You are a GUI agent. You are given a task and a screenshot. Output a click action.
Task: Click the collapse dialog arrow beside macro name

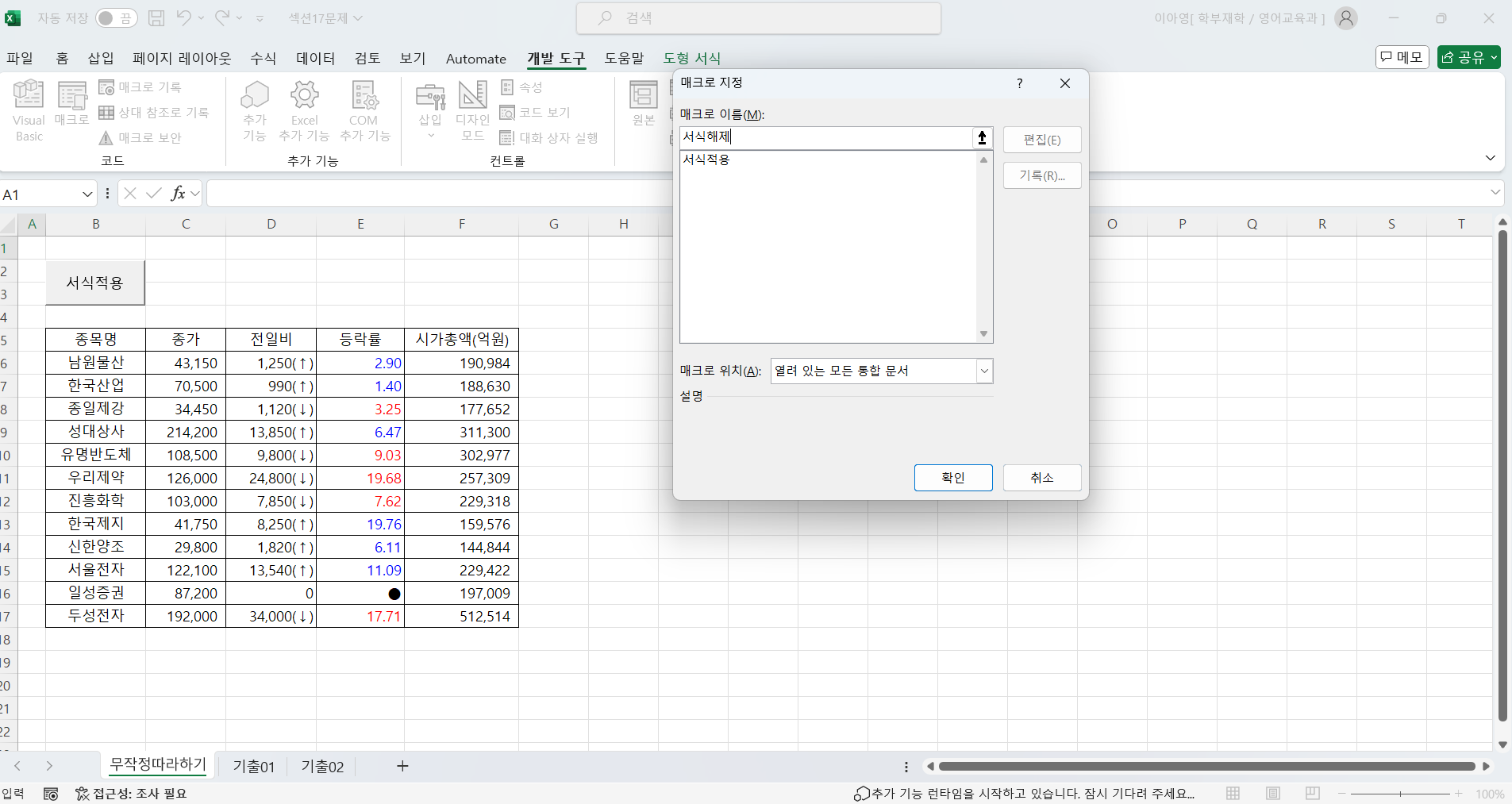(x=982, y=138)
